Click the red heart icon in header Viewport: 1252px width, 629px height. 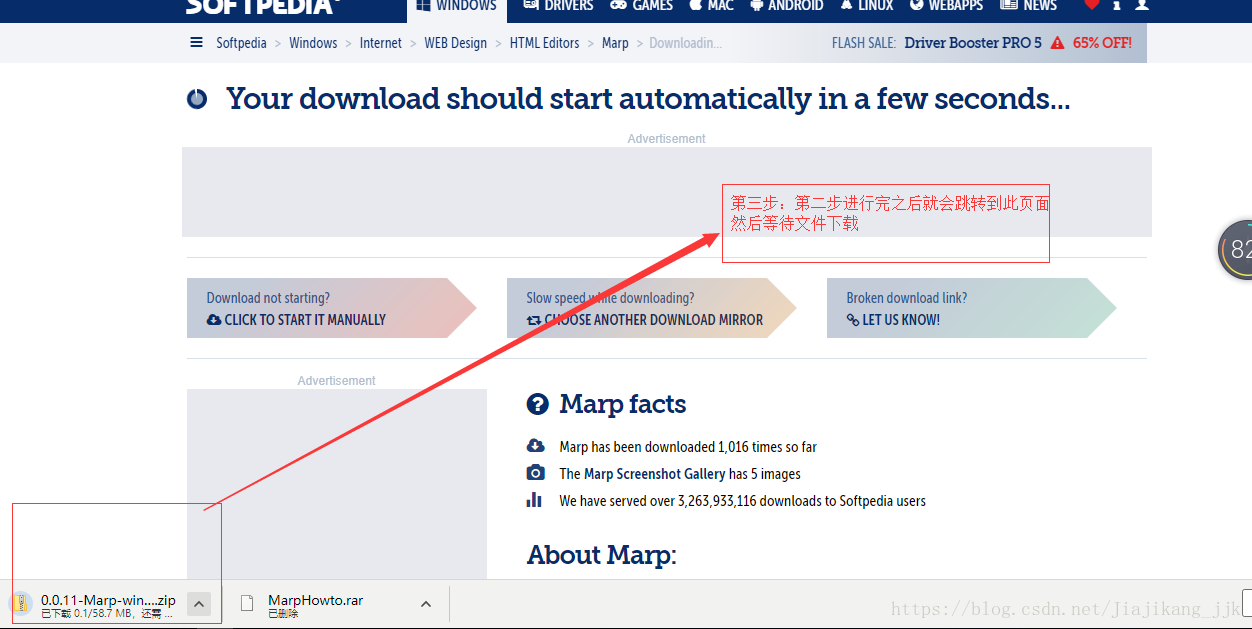tap(1091, 5)
